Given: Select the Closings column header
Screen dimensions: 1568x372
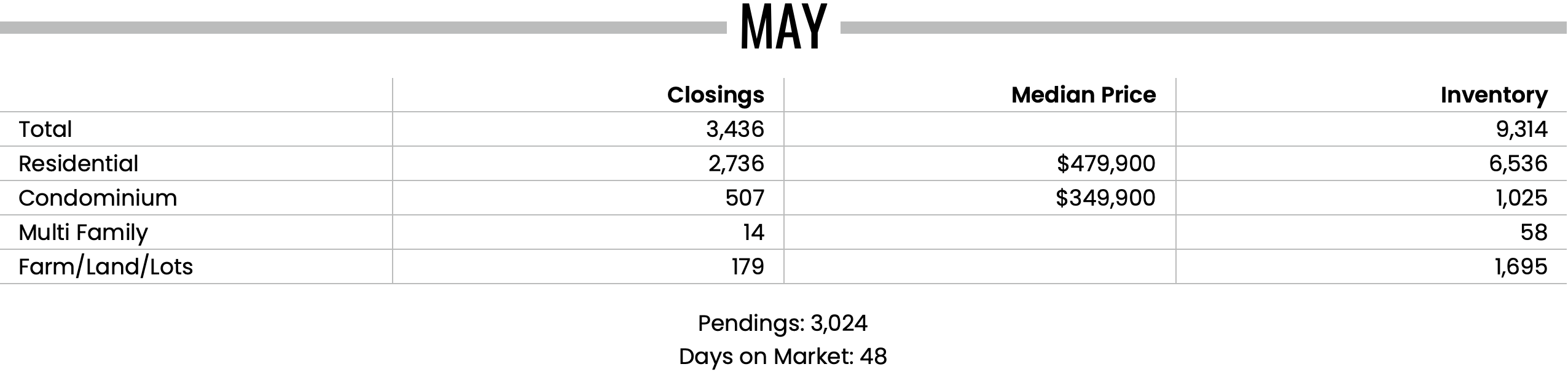Looking at the screenshot, I should point(716,95).
